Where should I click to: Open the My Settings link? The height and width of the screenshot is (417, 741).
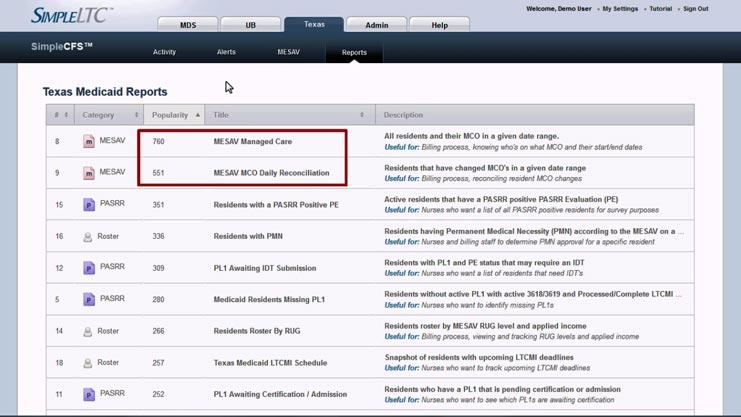pyautogui.click(x=620, y=9)
